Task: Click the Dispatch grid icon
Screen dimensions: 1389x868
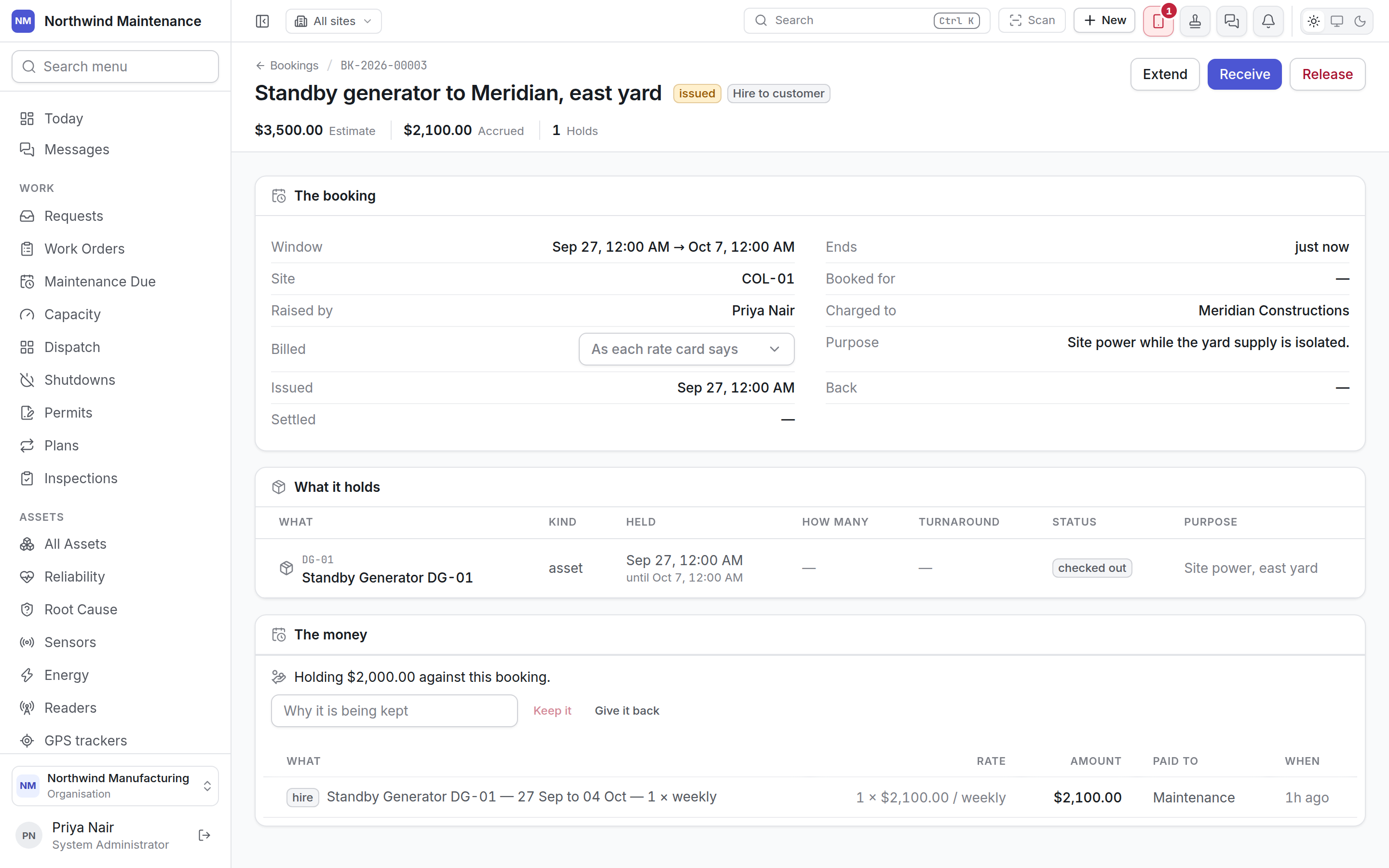Action: [27, 347]
